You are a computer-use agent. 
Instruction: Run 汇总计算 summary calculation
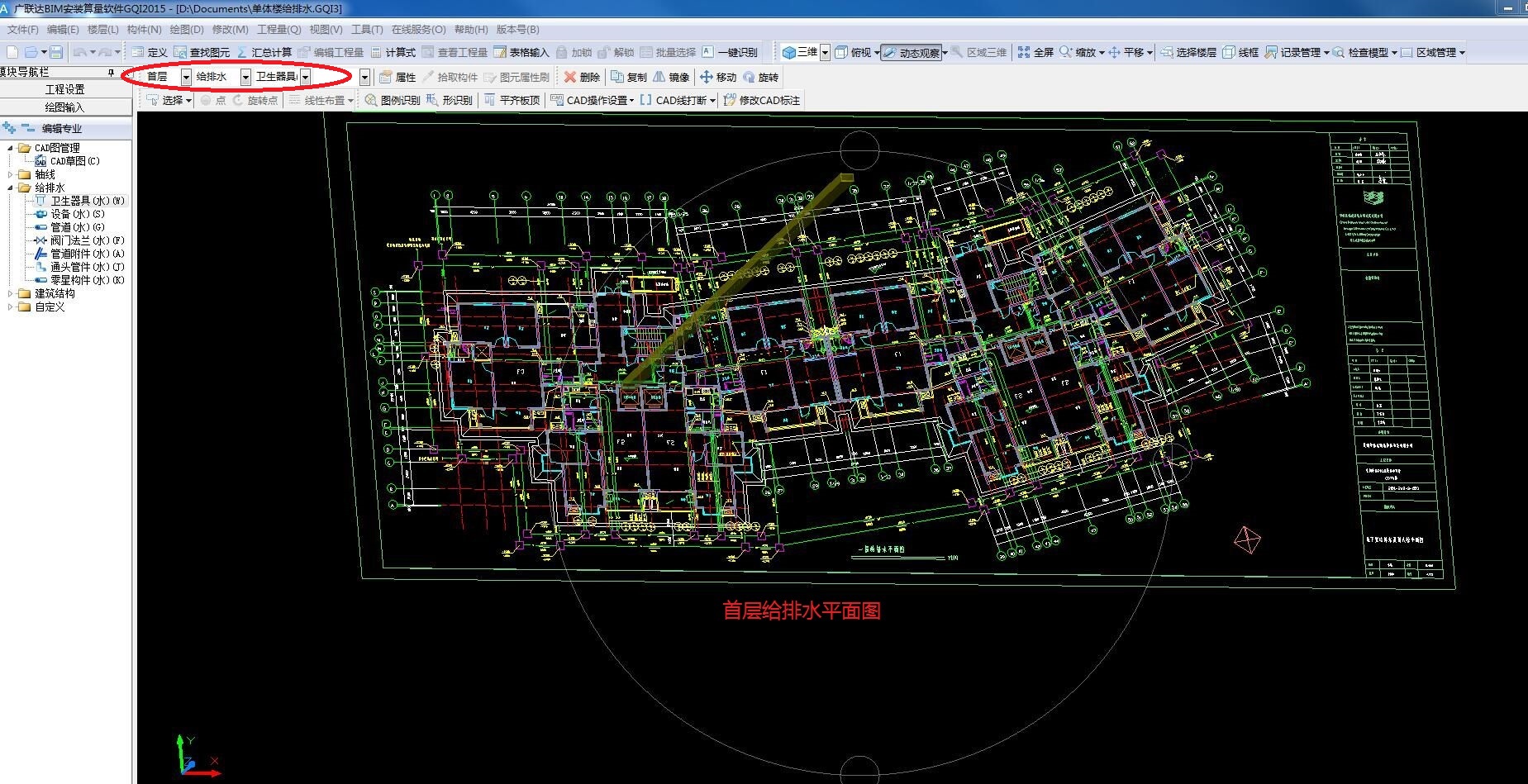pyautogui.click(x=264, y=52)
